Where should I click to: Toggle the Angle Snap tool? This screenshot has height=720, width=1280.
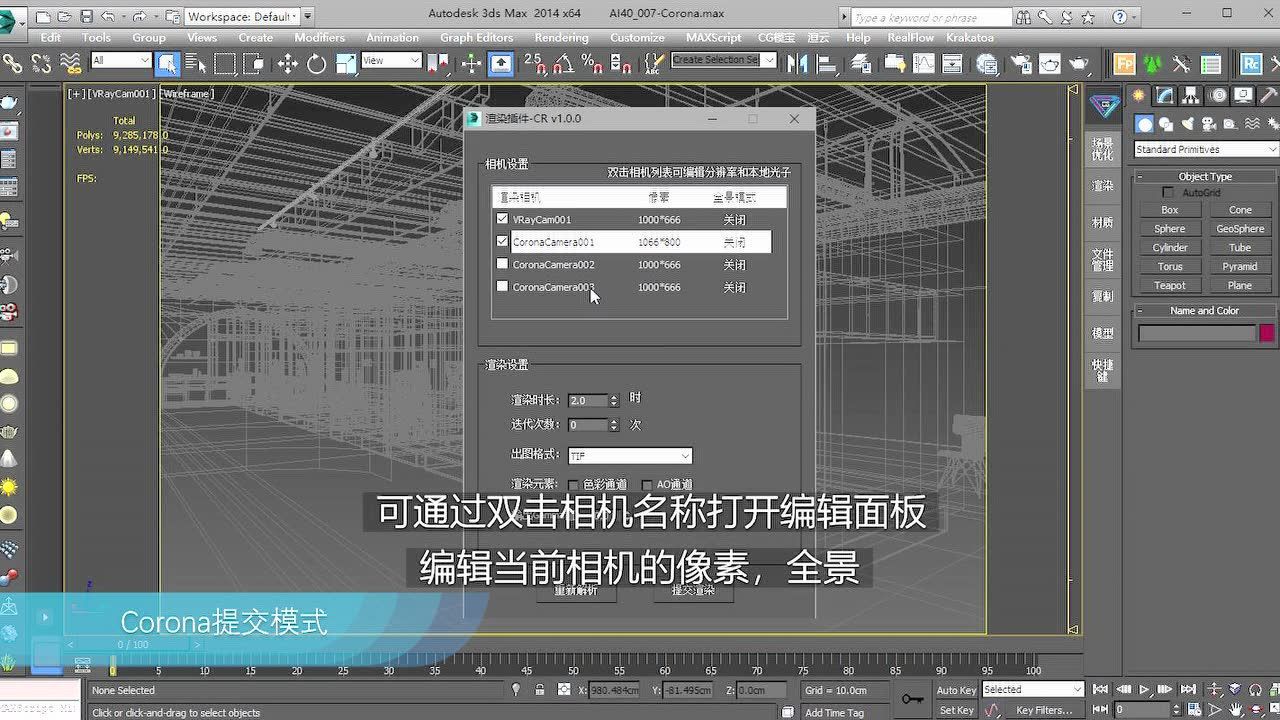563,64
